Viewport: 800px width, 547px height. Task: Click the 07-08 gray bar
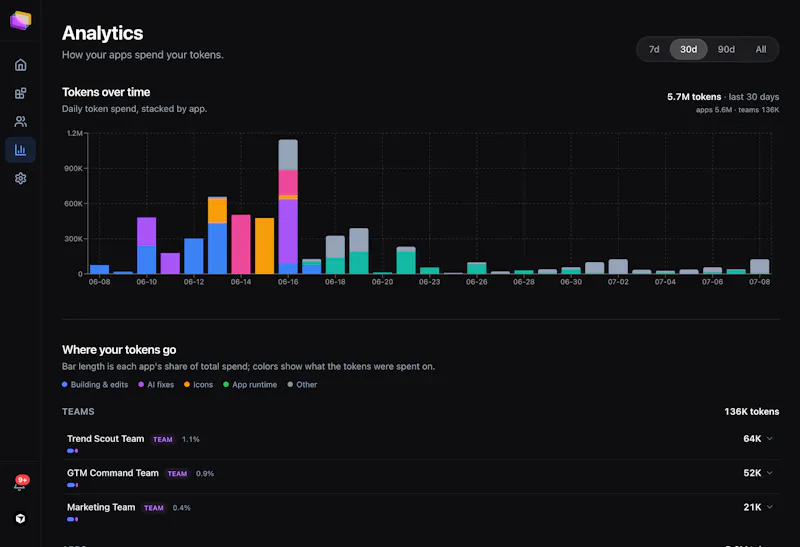pos(760,267)
